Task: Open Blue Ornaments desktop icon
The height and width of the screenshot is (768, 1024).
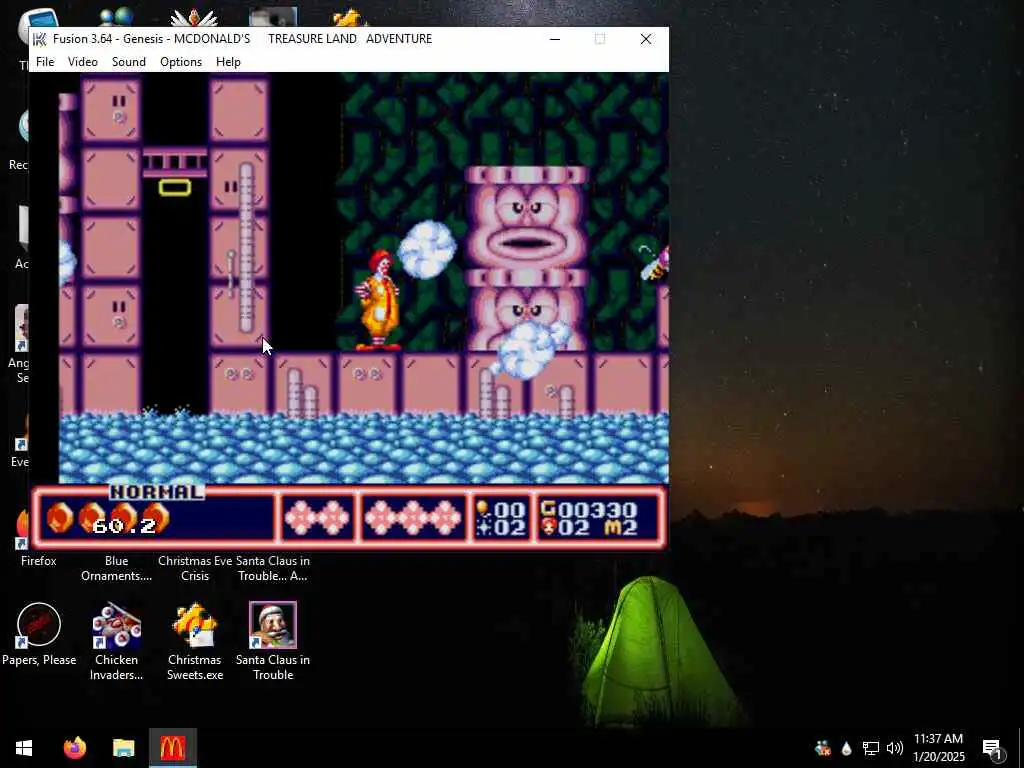Action: click(116, 568)
